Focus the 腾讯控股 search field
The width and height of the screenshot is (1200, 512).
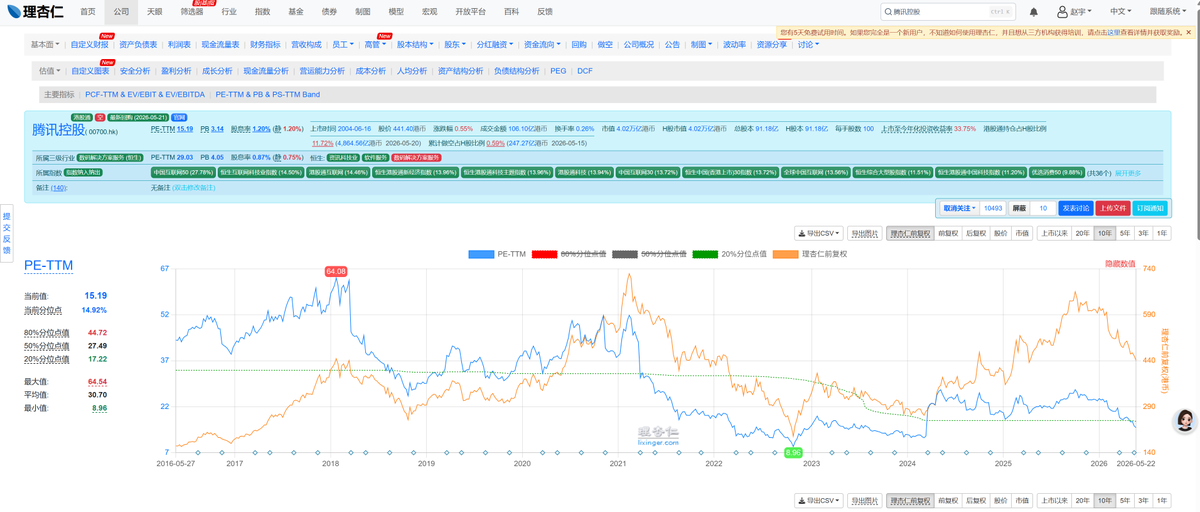point(947,12)
